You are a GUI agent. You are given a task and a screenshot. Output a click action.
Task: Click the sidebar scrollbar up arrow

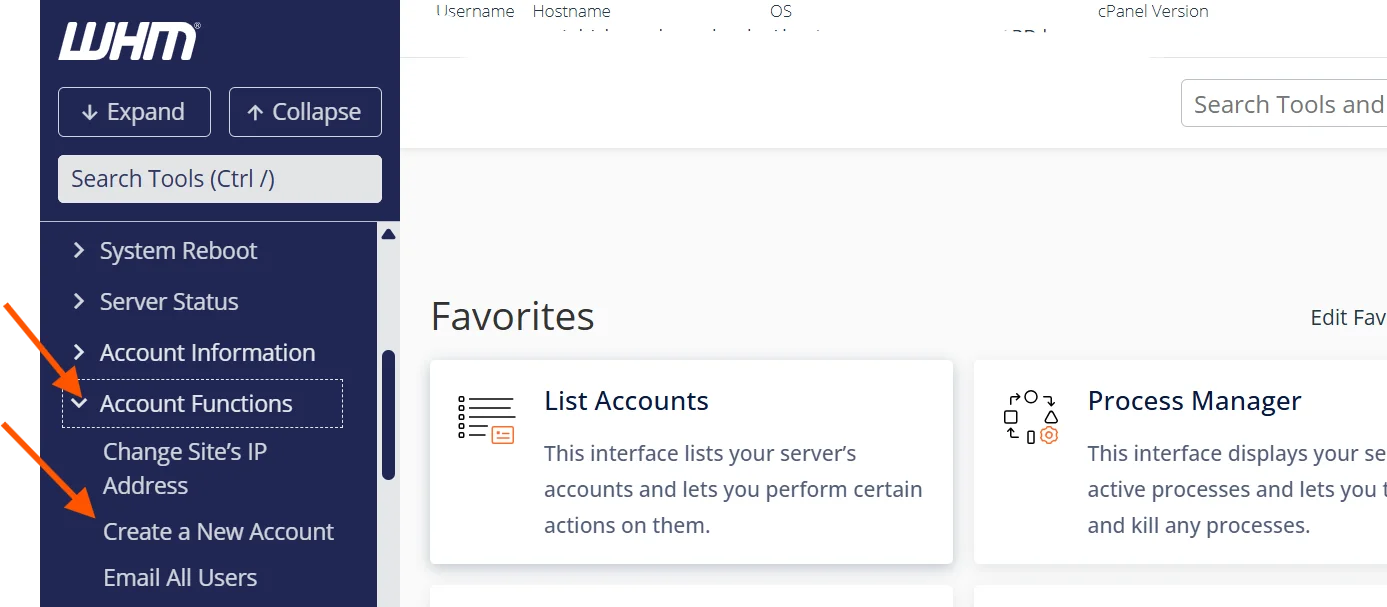pyautogui.click(x=388, y=233)
